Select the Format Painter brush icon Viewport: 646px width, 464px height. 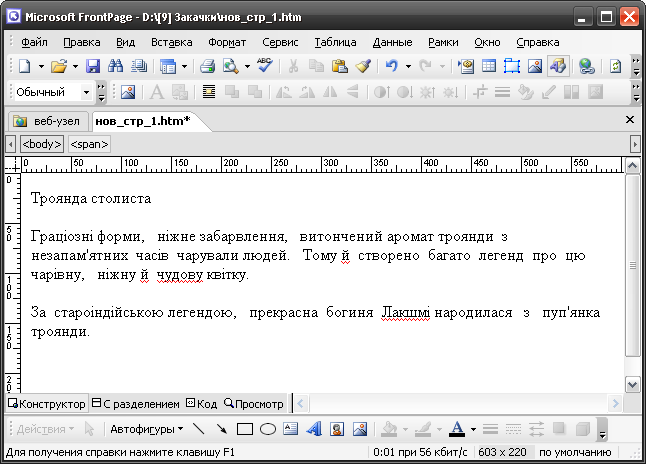click(362, 67)
